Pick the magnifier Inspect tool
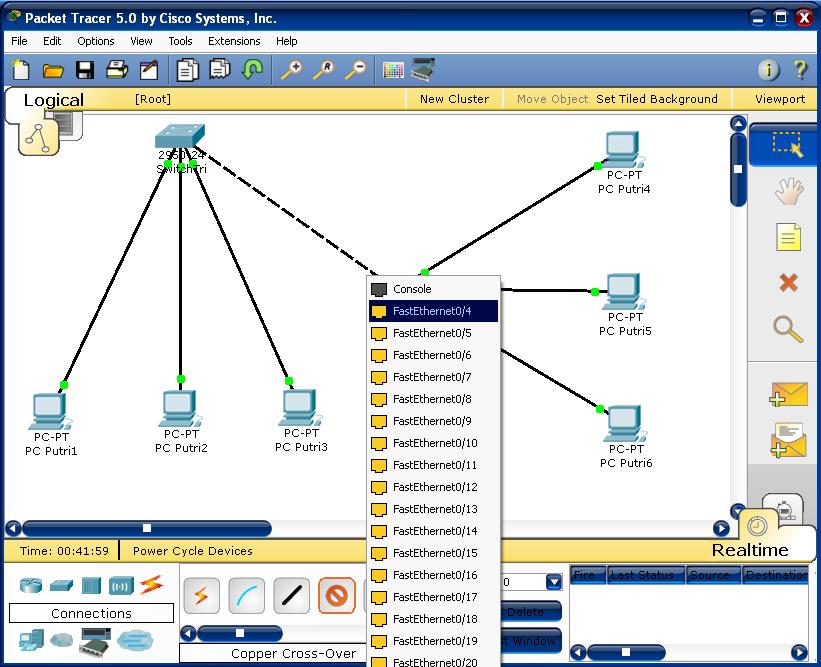Screen dimensions: 821x667 [789, 329]
